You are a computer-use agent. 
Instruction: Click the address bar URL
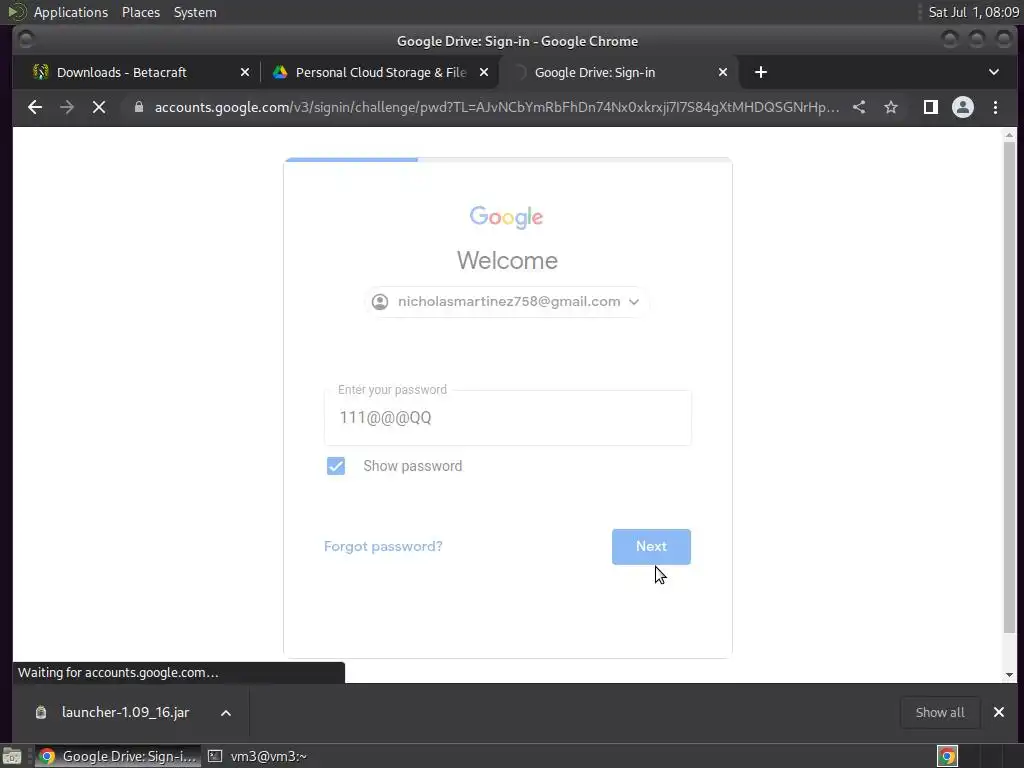(x=496, y=107)
